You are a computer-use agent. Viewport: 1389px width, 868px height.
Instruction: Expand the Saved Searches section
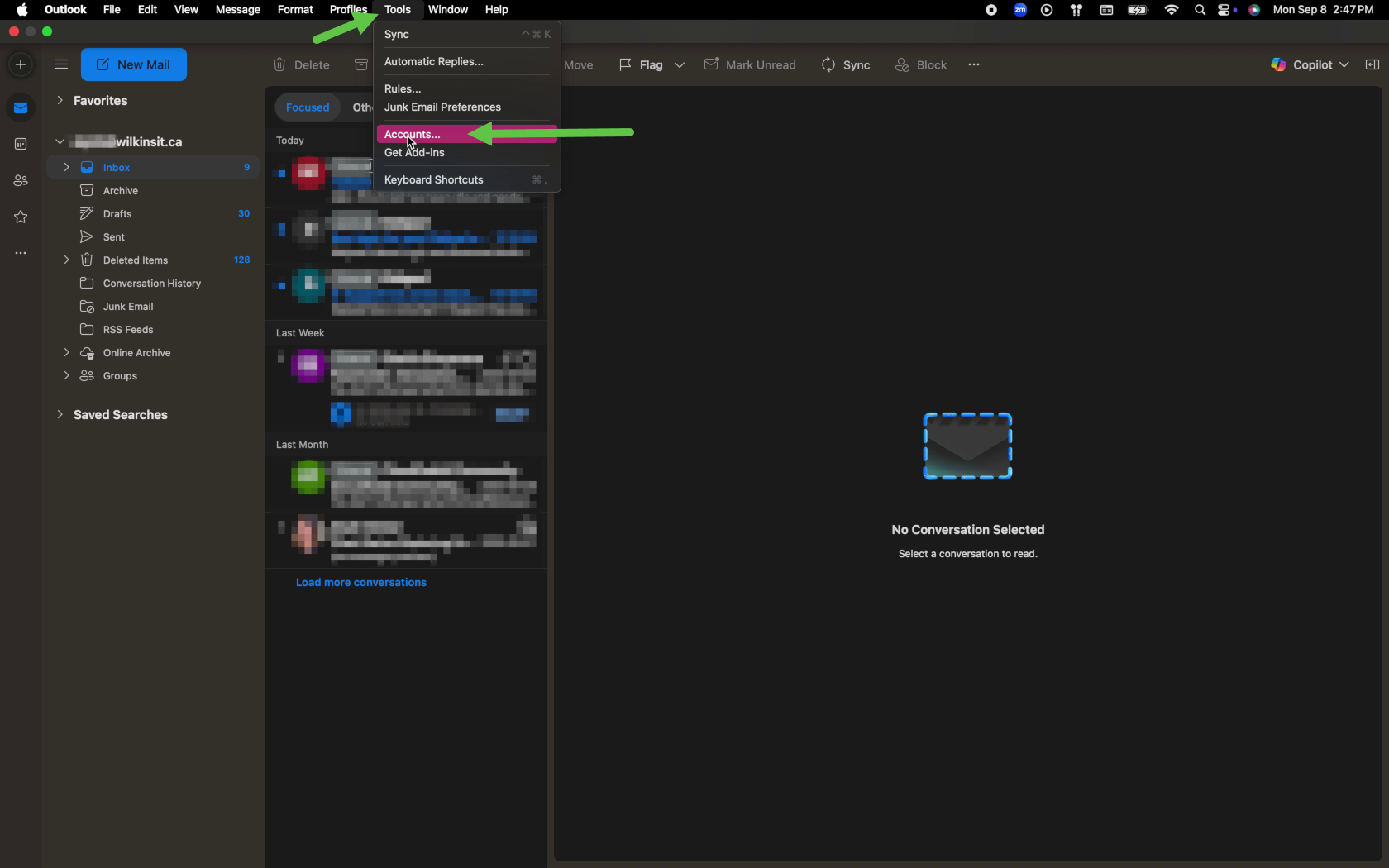point(60,415)
